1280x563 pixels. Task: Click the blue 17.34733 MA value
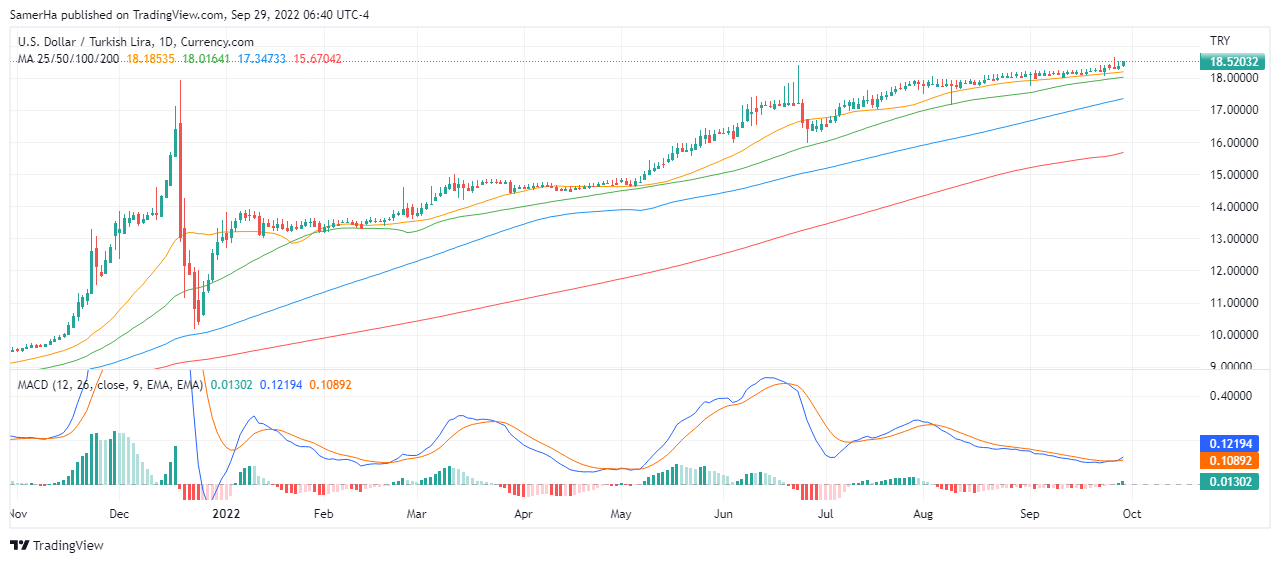pos(262,59)
